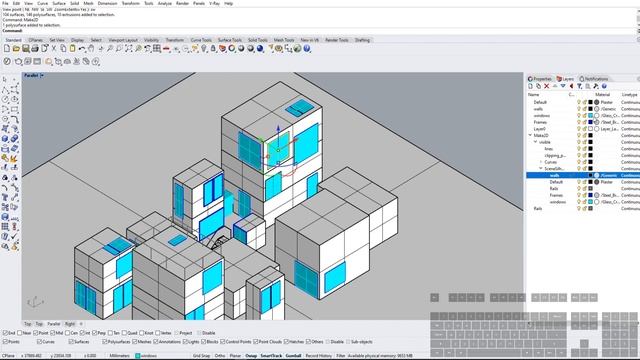640x360 pixels.
Task: Switch to the Curve Tools toolbar tab
Action: click(201, 40)
